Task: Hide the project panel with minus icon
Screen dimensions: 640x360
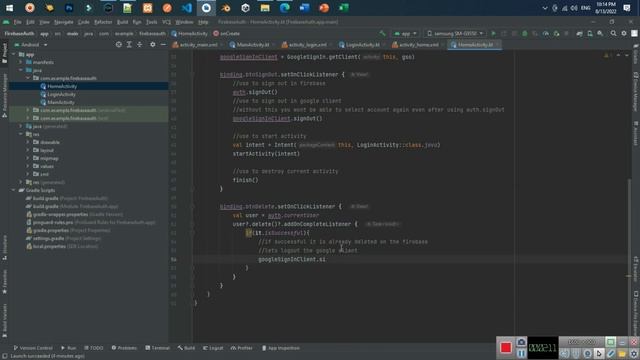Action: tap(163, 44)
